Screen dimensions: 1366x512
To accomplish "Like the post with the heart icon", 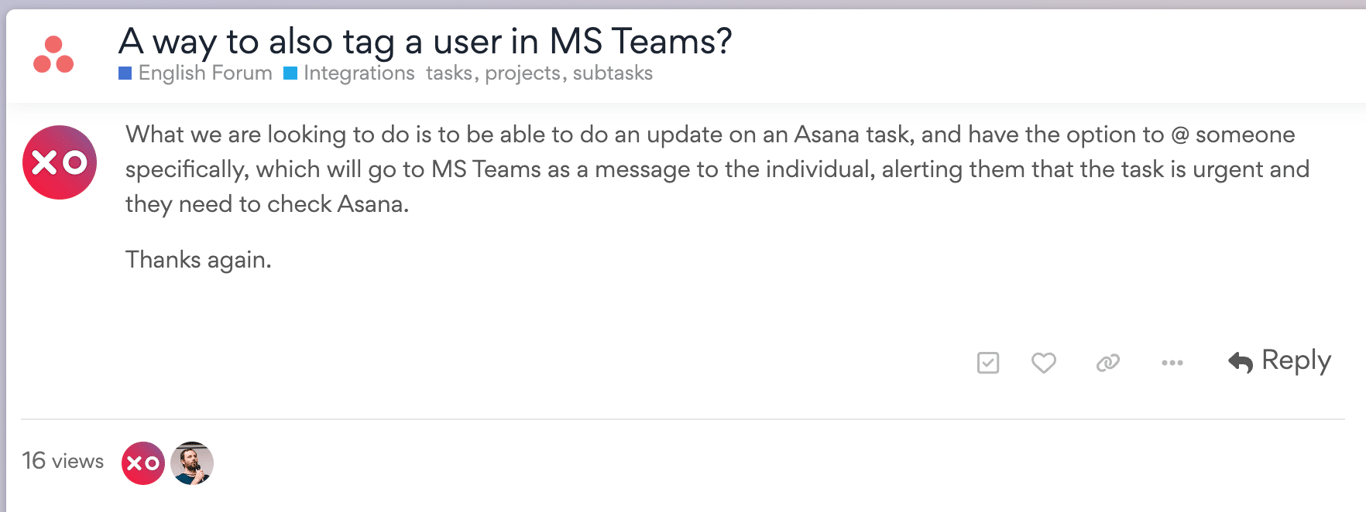I will click(1044, 363).
